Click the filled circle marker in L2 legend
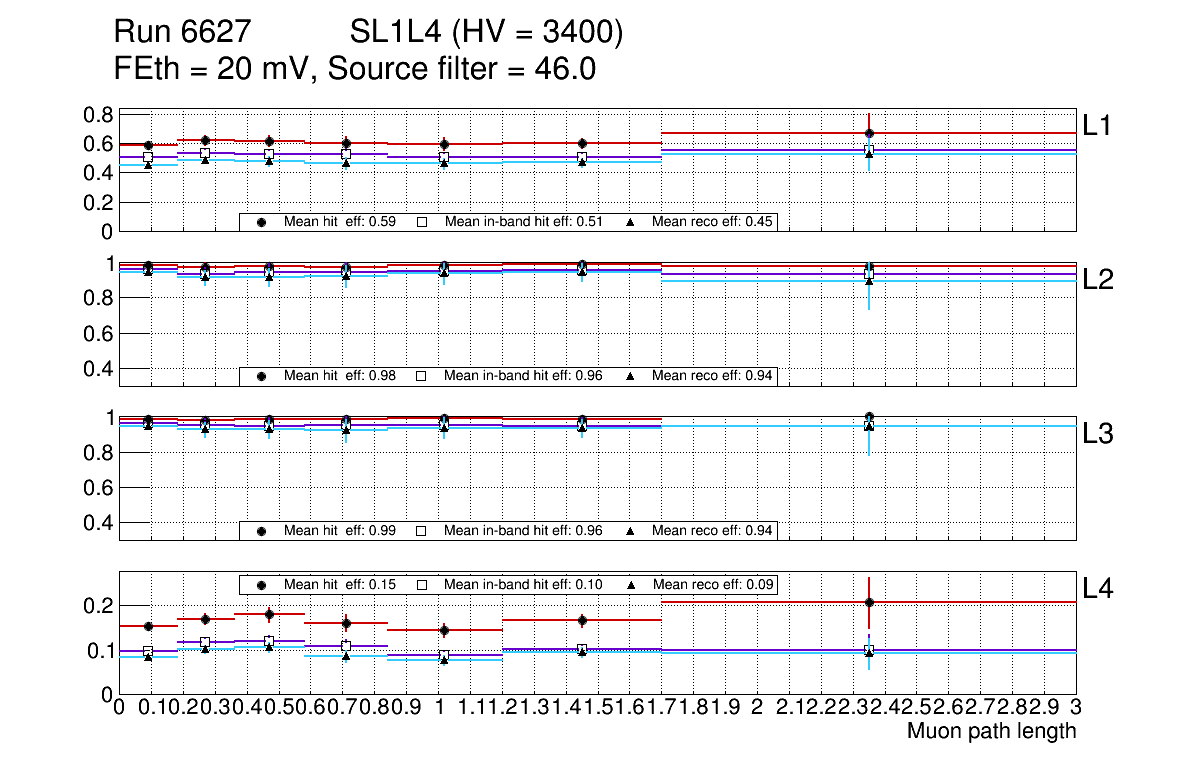The width and height of the screenshot is (1196, 772). coord(261,376)
